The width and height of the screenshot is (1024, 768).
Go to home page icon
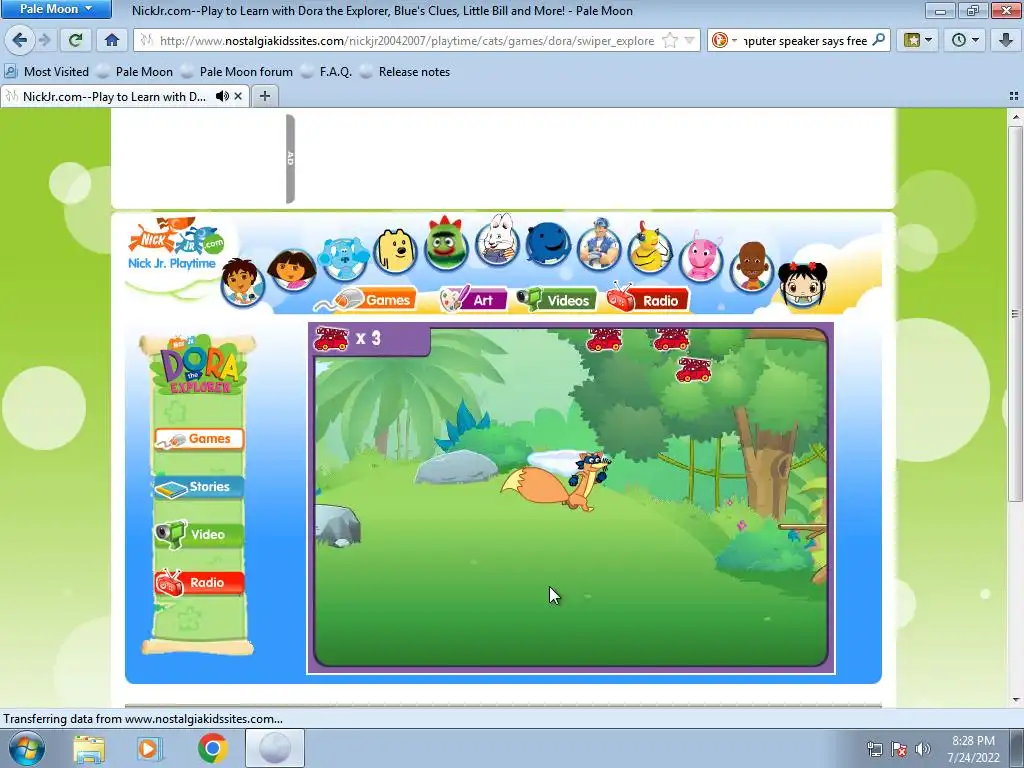click(x=112, y=40)
